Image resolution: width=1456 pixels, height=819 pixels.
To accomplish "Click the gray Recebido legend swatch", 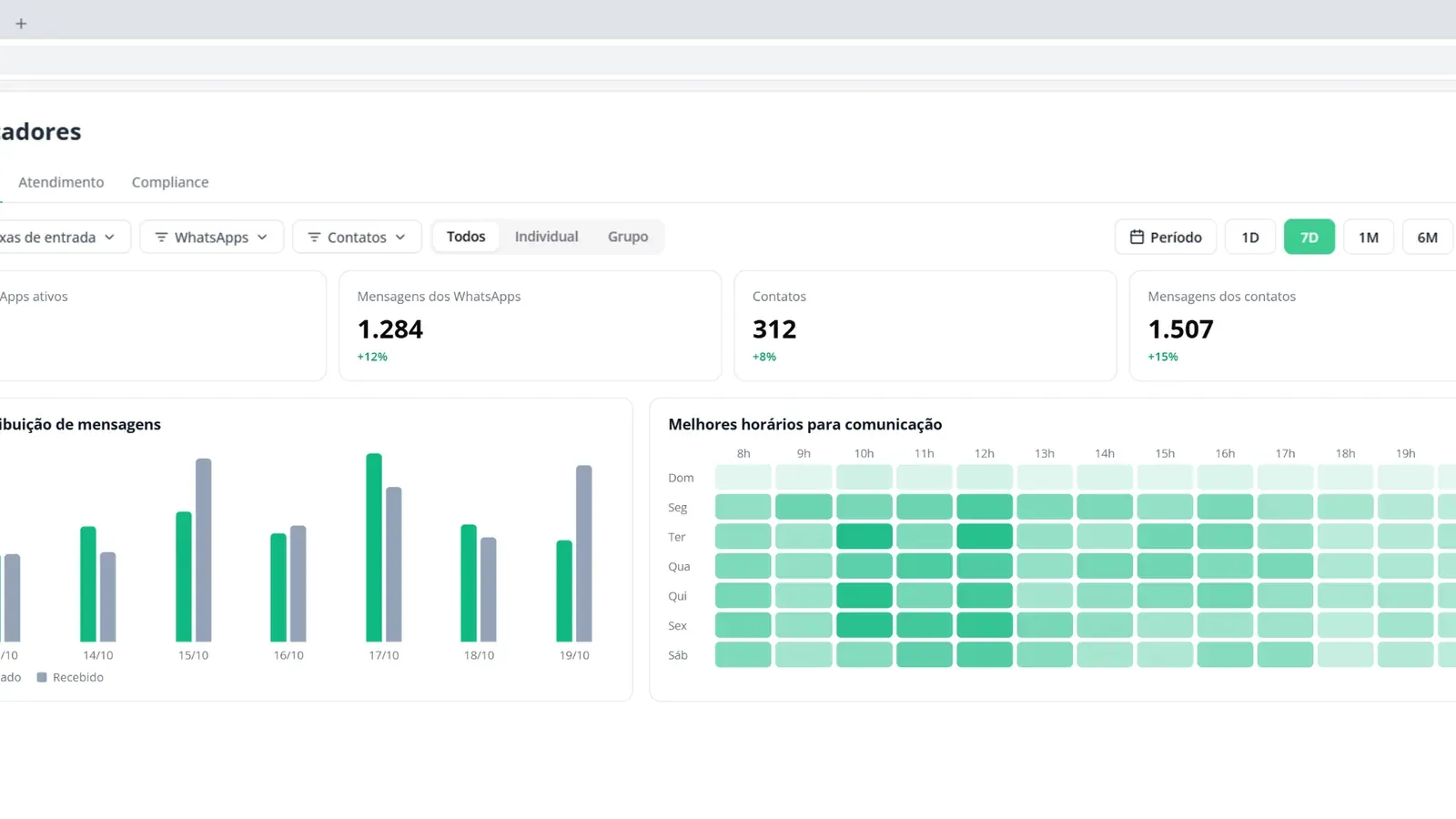I will (x=42, y=677).
